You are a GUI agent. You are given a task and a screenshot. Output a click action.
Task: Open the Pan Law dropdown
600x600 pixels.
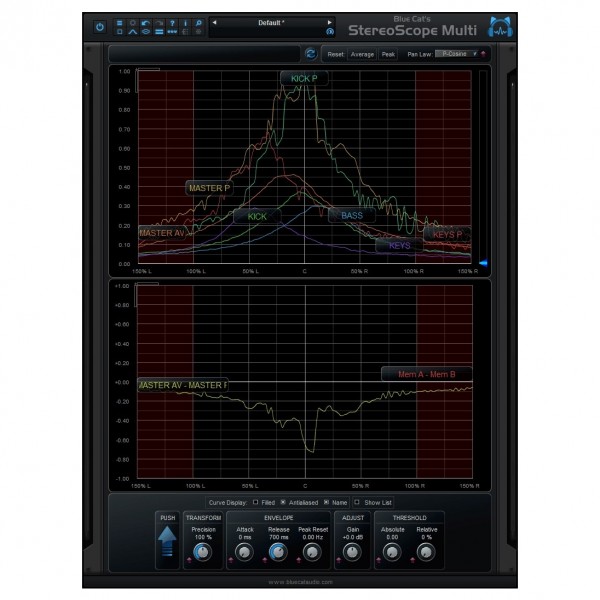(x=457, y=54)
